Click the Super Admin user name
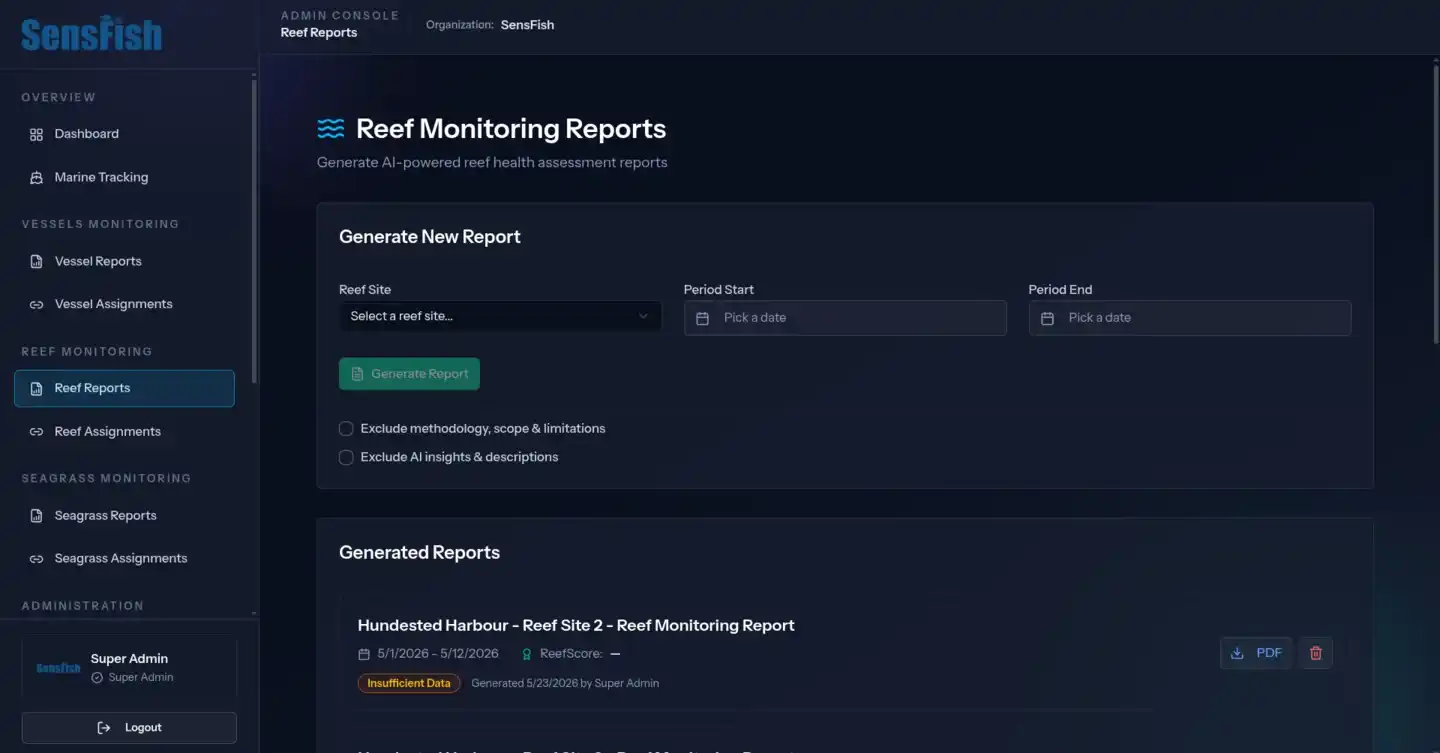 pos(129,659)
